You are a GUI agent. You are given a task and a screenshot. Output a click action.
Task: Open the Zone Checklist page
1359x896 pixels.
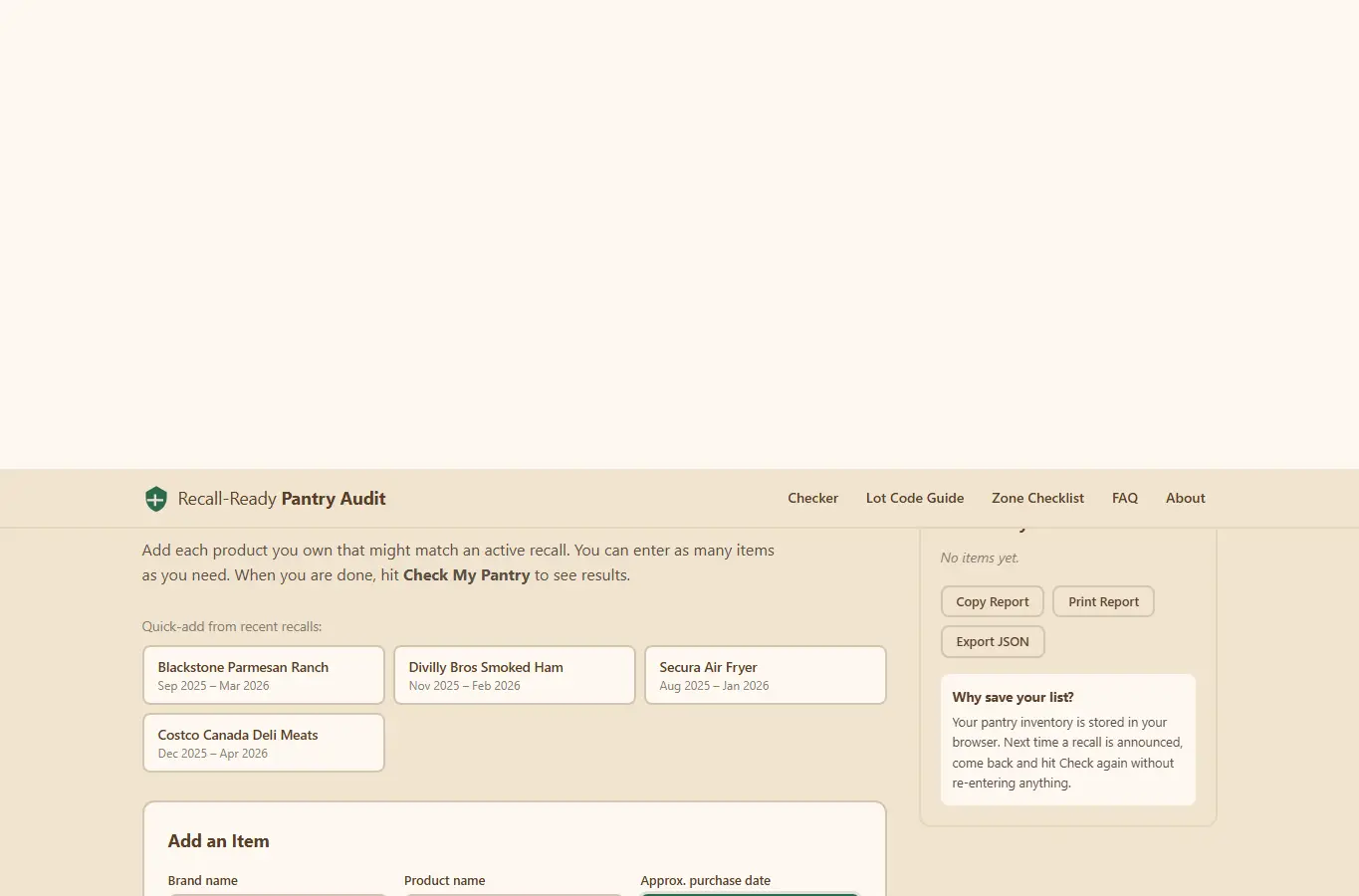(1037, 498)
